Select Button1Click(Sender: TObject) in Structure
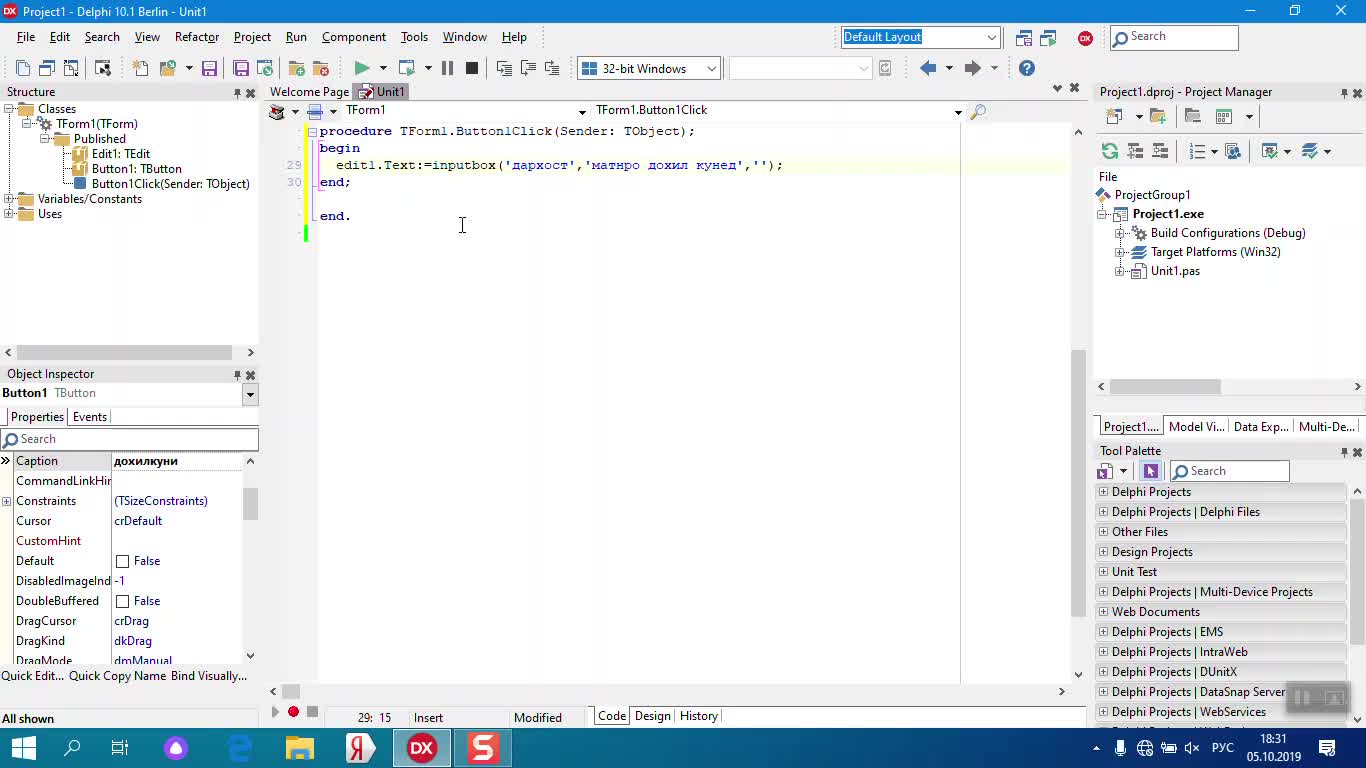 click(x=171, y=184)
